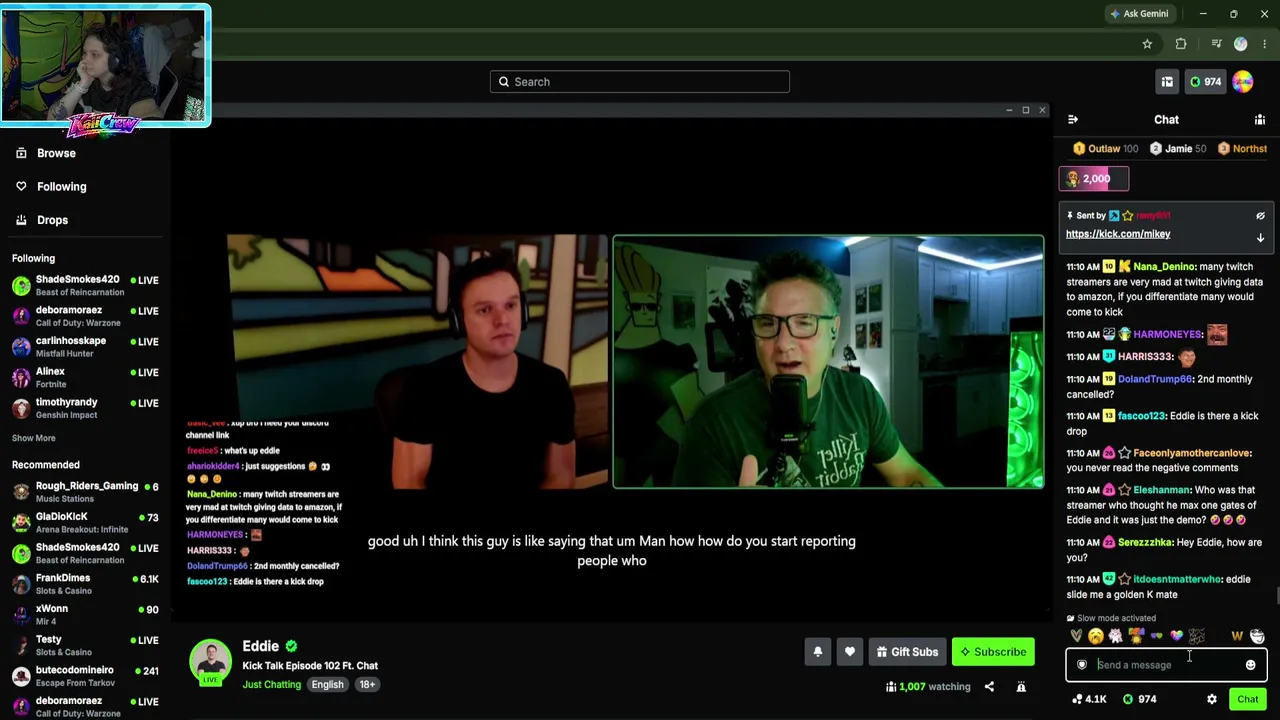Image resolution: width=1280 pixels, height=720 pixels.
Task: Expand the pinned message down arrow
Action: click(x=1260, y=238)
